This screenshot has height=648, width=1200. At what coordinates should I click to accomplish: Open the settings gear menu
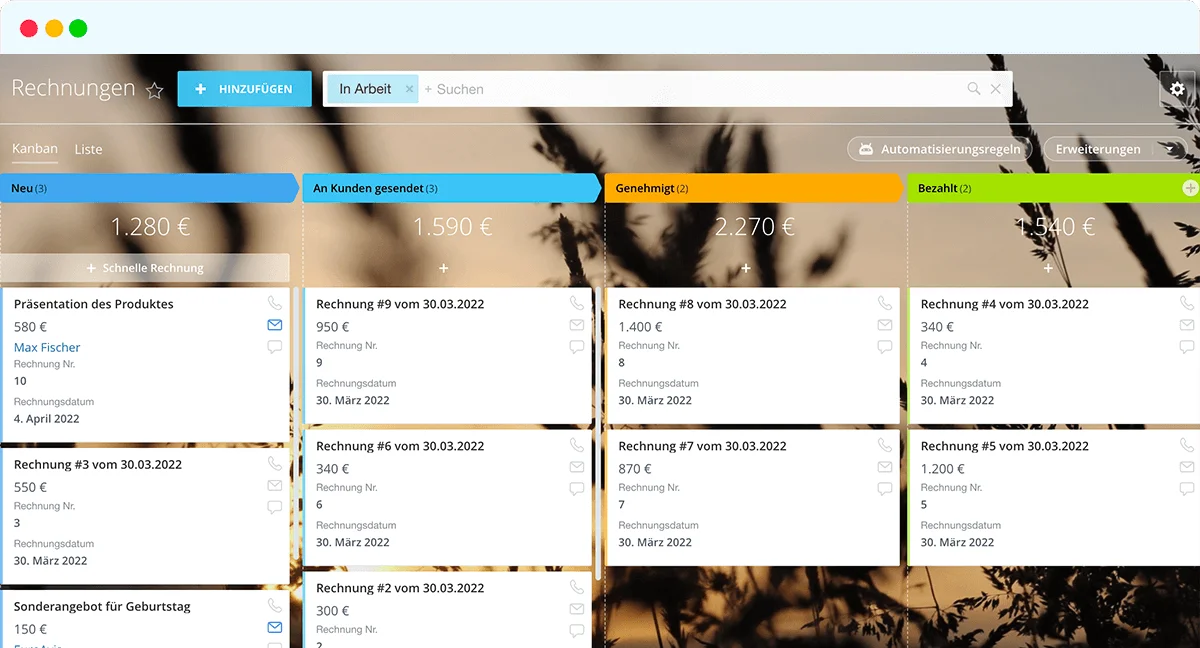coord(1177,89)
